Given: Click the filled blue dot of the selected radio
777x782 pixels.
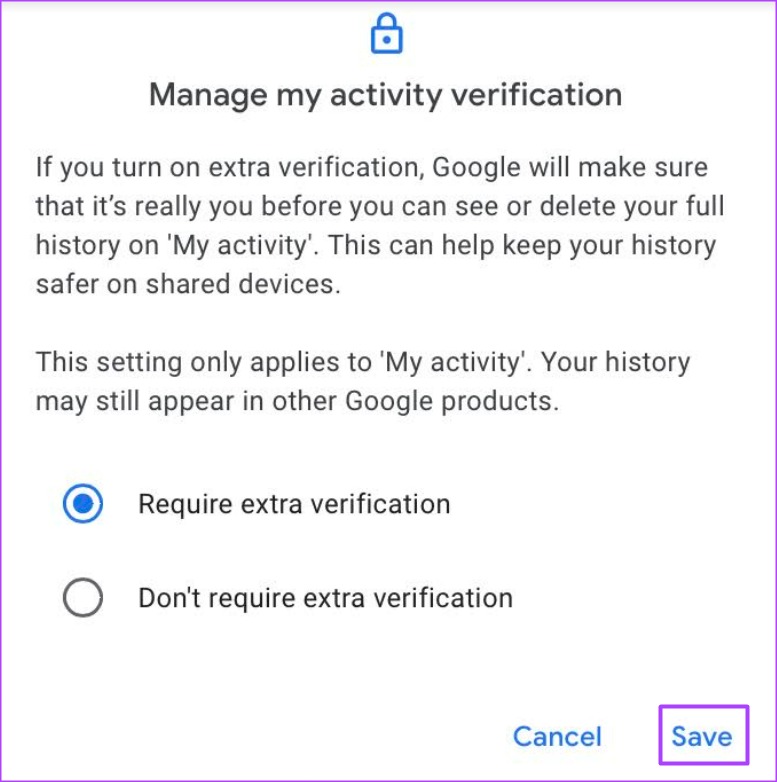Looking at the screenshot, I should coord(83,503).
